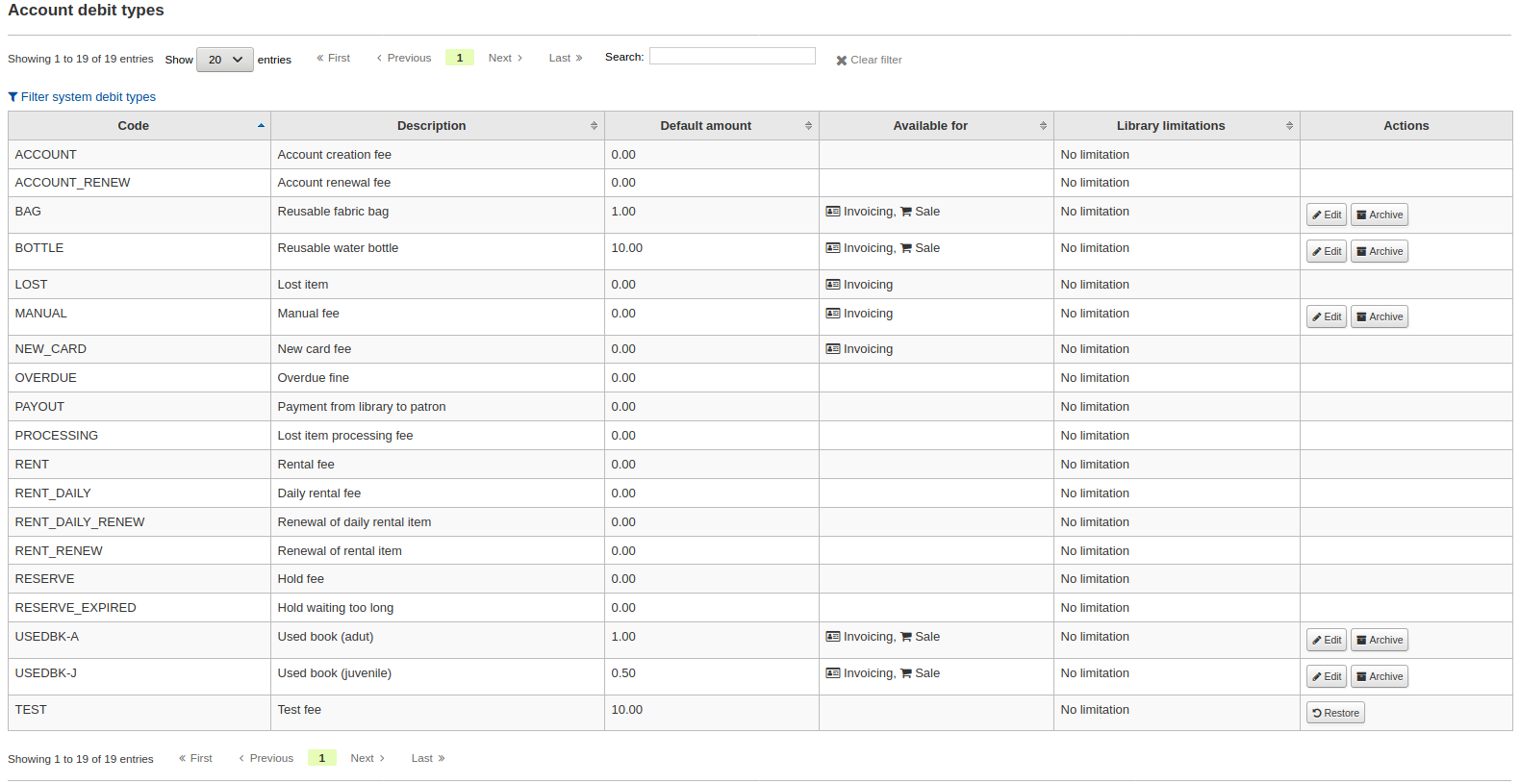Viewport: 1520px width, 784px height.
Task: Sort by Default amount column
Action: (x=705, y=126)
